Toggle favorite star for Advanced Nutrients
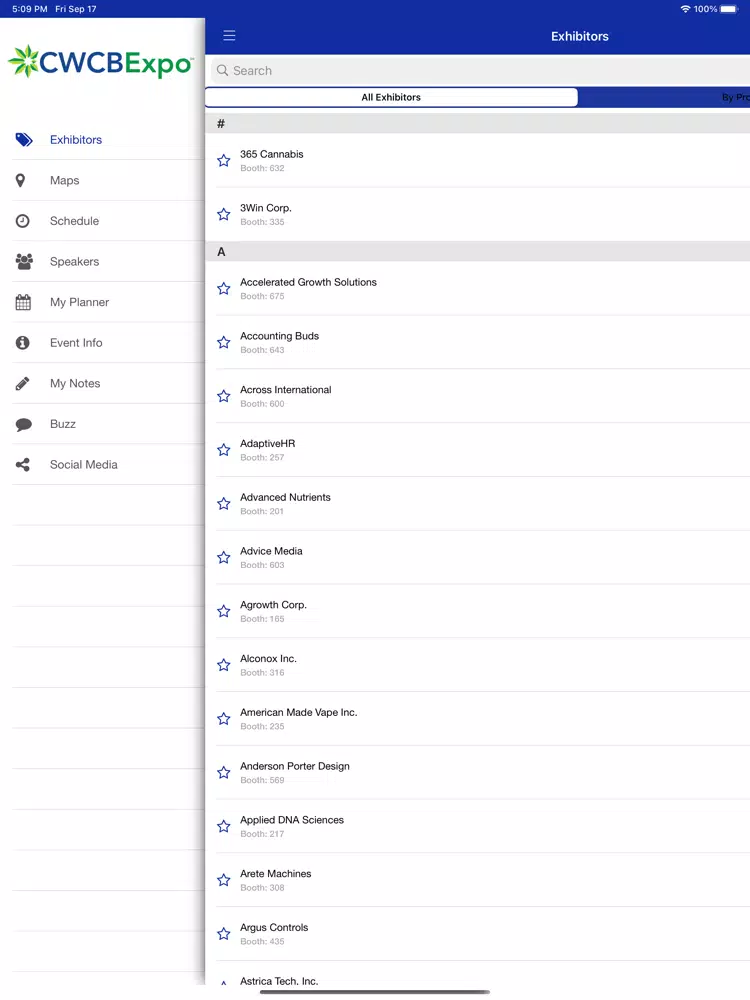The height and width of the screenshot is (1000, 750). tap(224, 504)
